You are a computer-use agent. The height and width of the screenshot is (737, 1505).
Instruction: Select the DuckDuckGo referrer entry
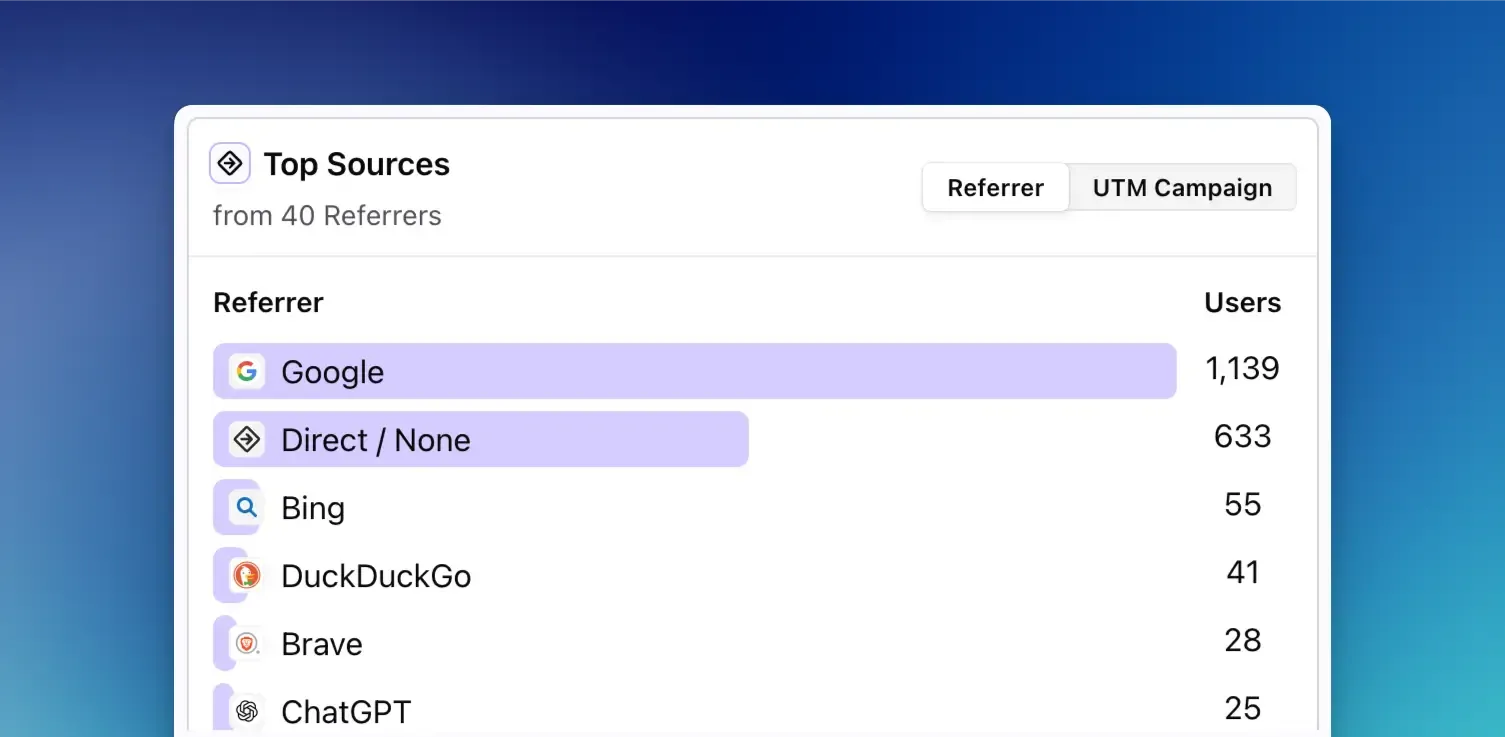[376, 575]
